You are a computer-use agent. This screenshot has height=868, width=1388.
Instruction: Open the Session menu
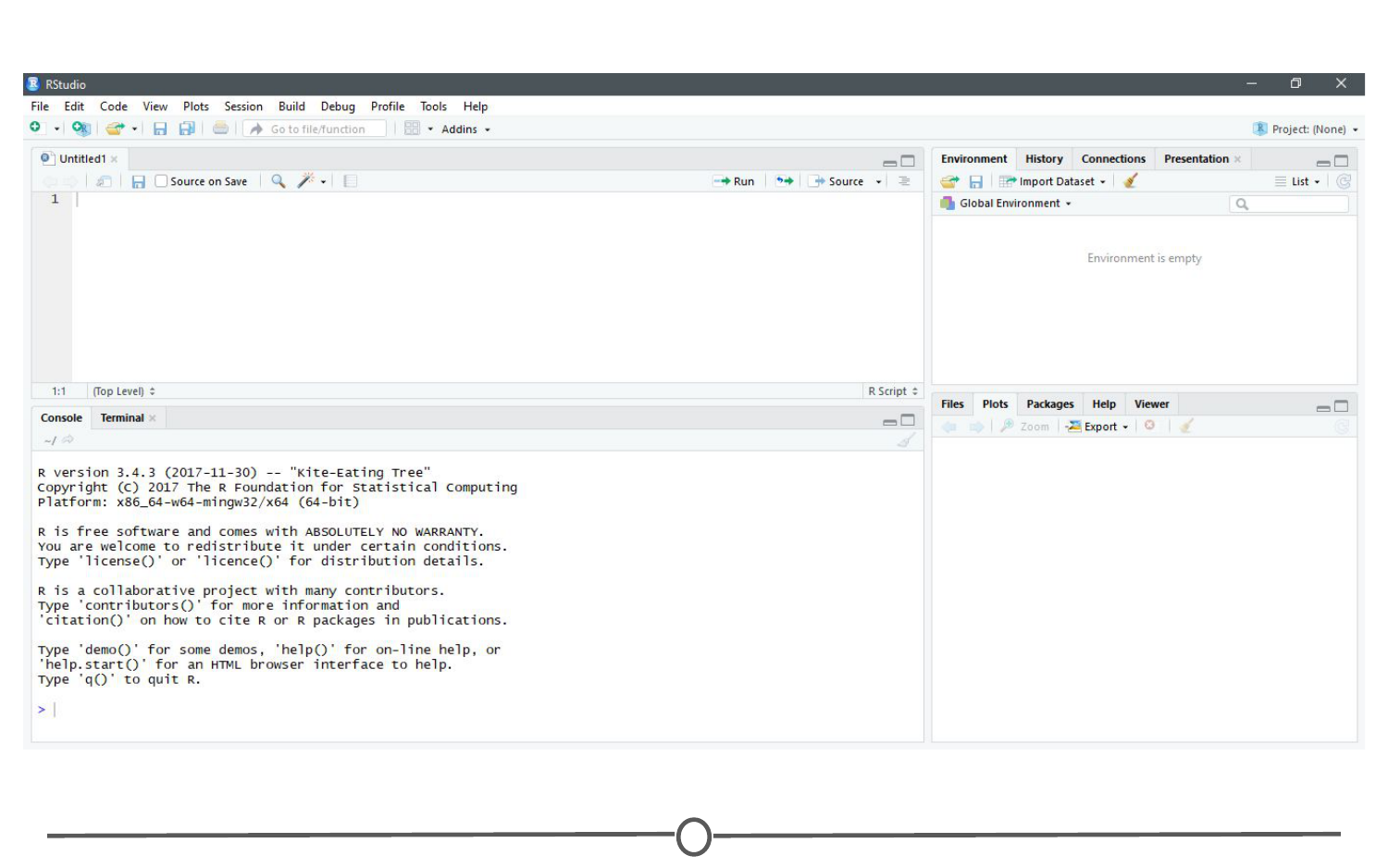[243, 106]
